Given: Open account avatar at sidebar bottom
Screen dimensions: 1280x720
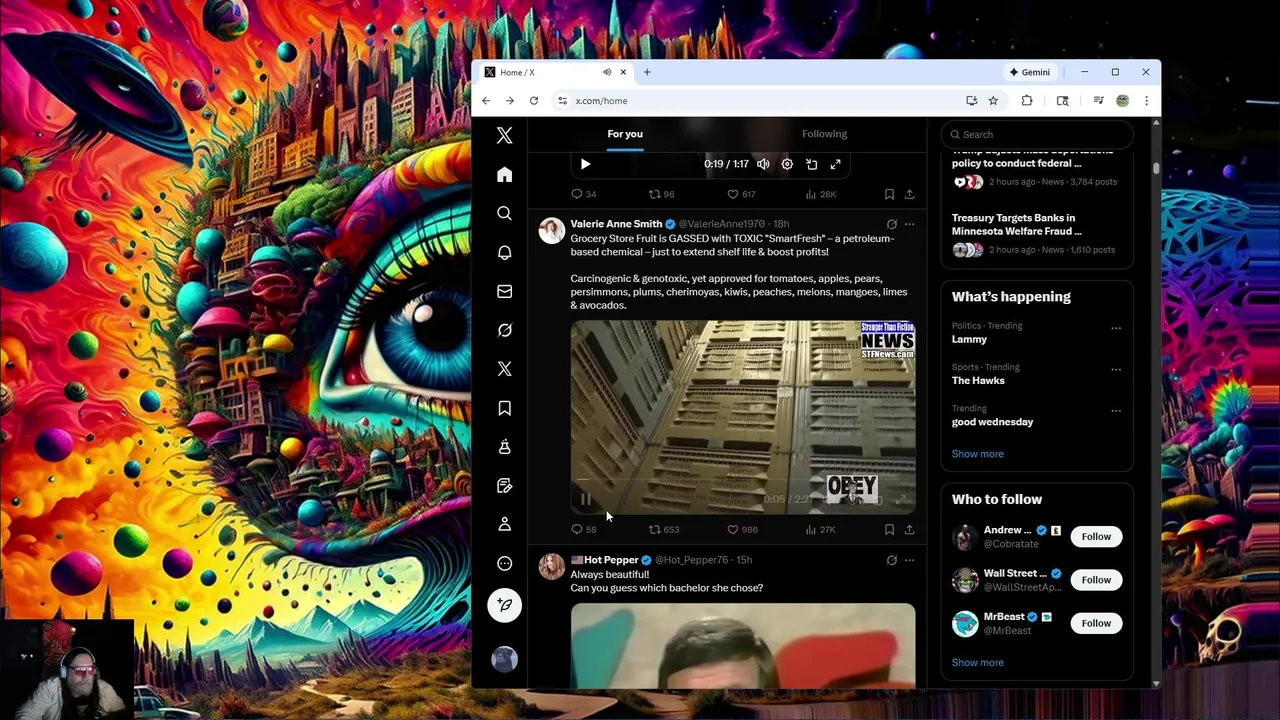Looking at the screenshot, I should tap(504, 658).
